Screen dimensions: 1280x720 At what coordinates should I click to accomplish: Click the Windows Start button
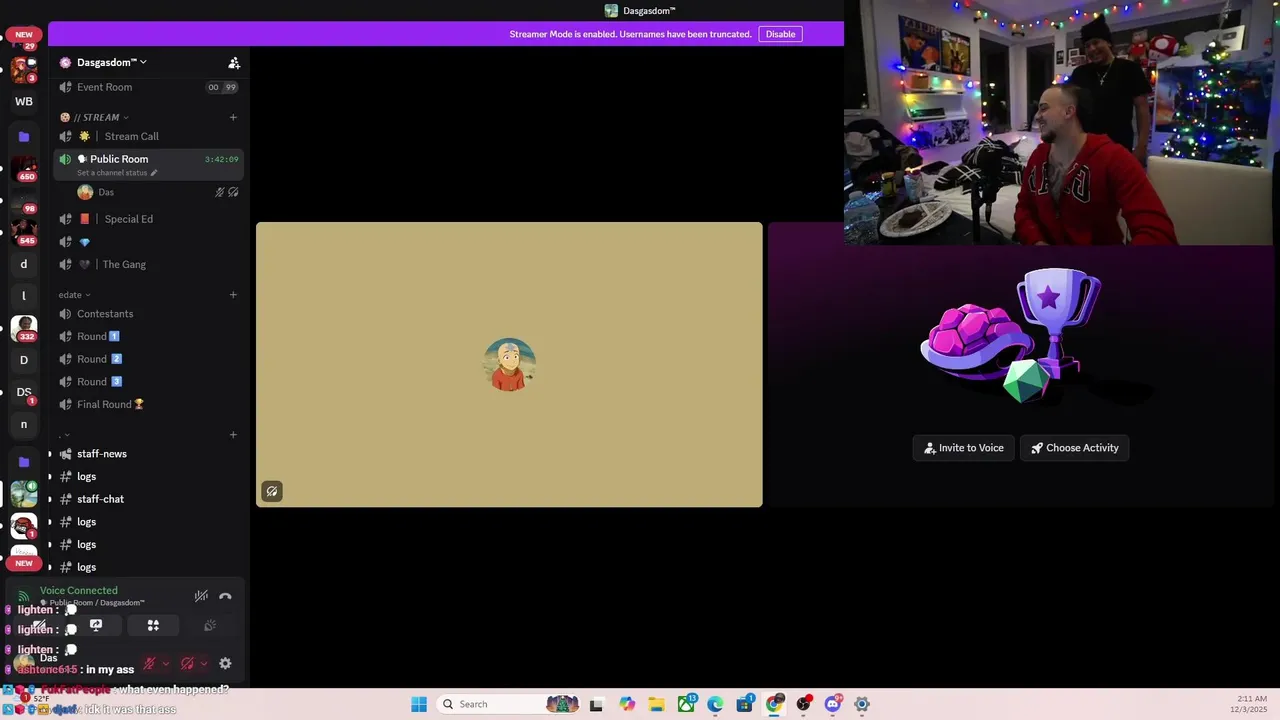pos(419,704)
